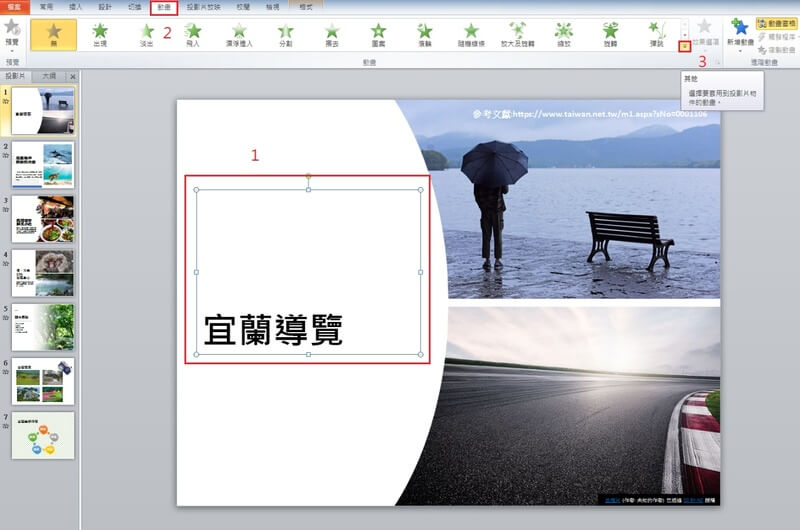Screen dimensions: 800x530
Task: Click the animation star under slide 3 number
Action: coord(6,210)
